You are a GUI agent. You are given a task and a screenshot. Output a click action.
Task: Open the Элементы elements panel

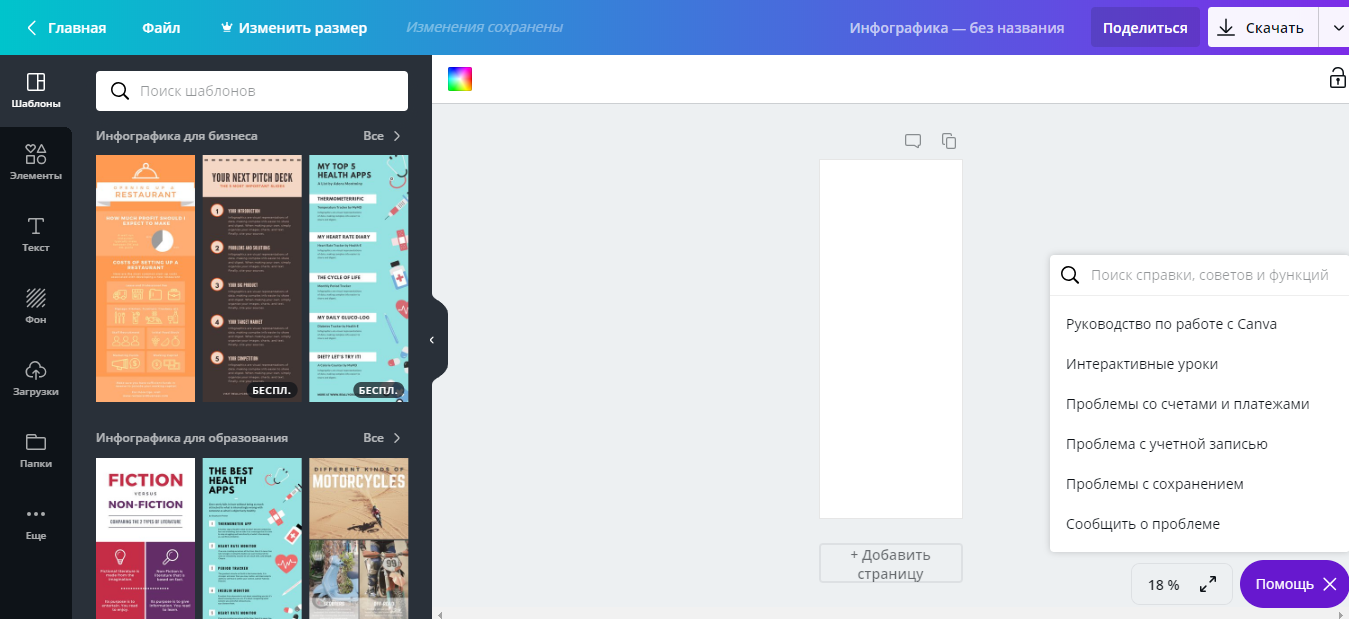click(x=35, y=162)
